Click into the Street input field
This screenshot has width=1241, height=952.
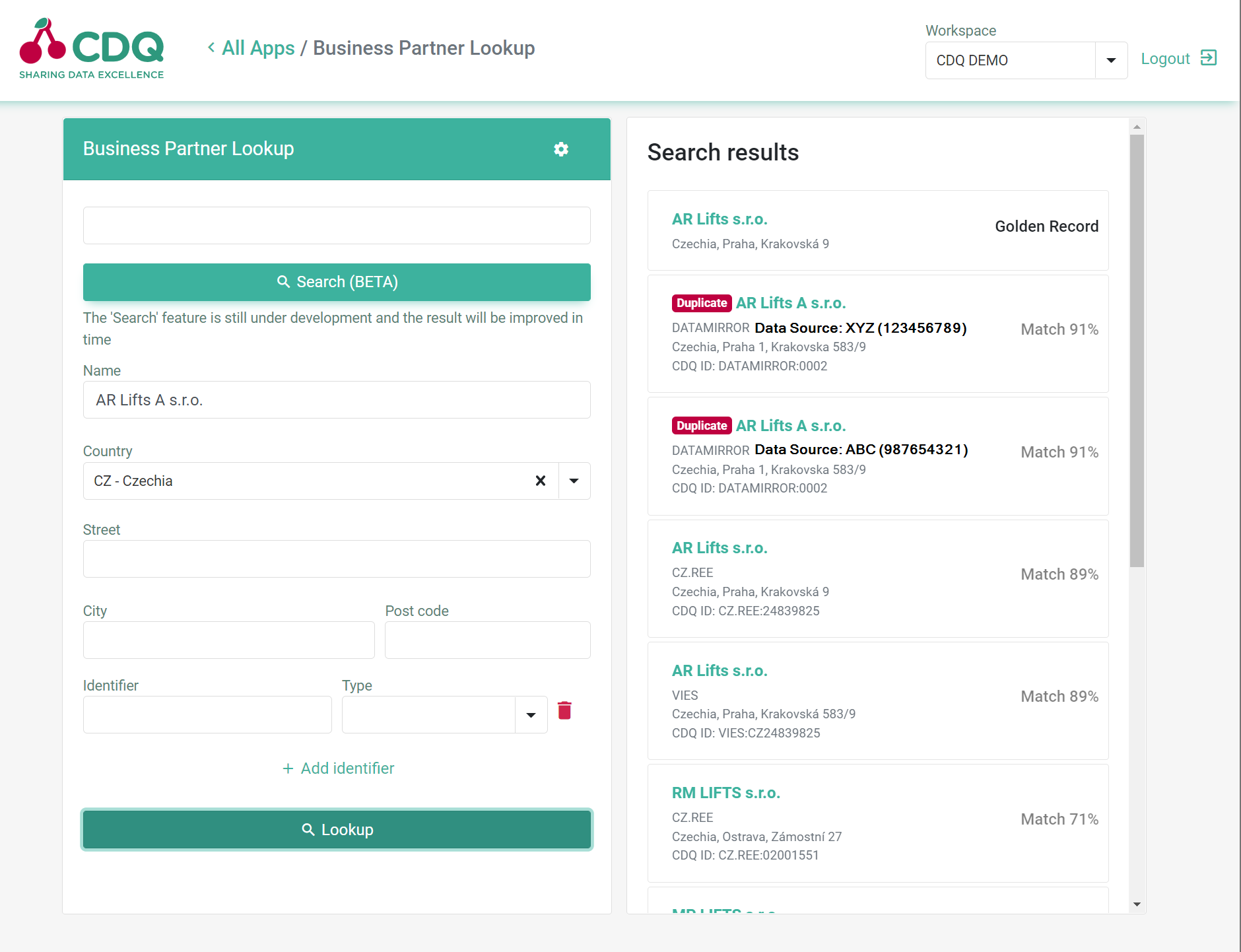pos(337,559)
